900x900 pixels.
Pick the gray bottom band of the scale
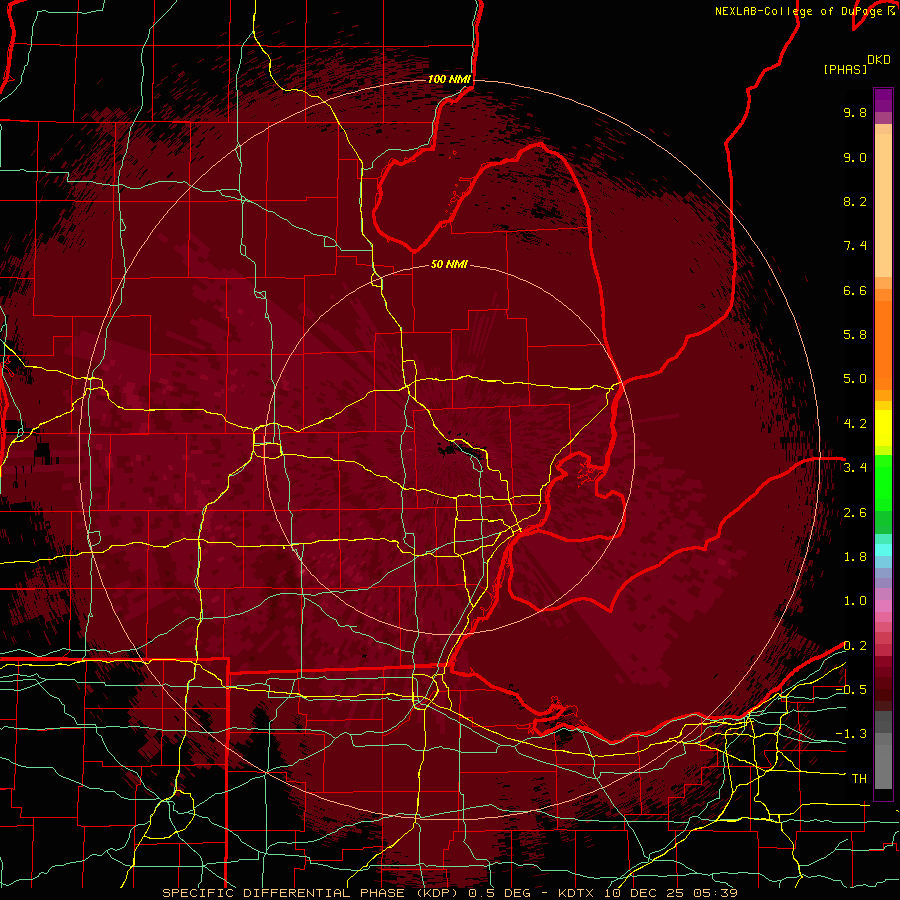[883, 769]
